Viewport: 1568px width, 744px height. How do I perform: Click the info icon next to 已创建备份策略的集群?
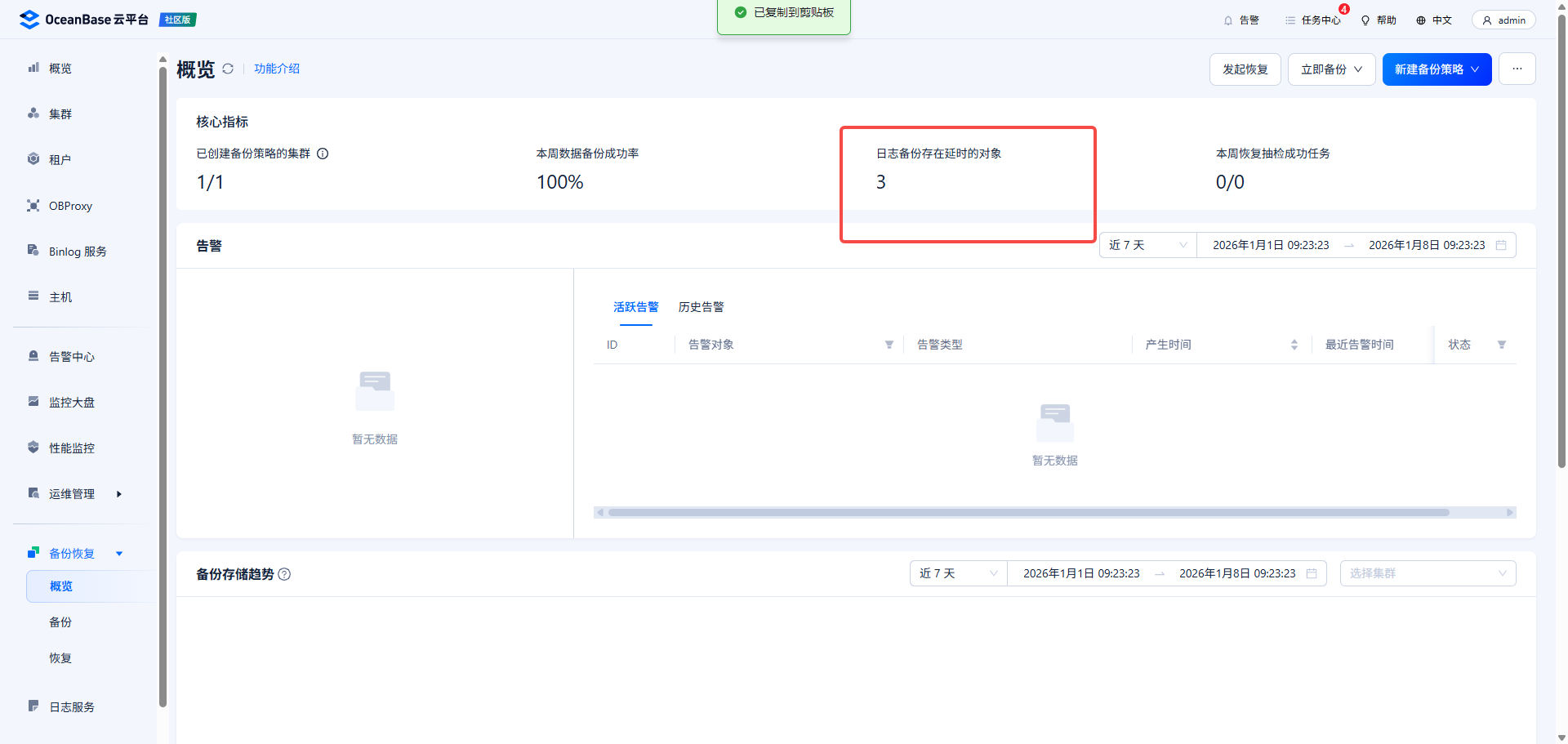(x=323, y=154)
